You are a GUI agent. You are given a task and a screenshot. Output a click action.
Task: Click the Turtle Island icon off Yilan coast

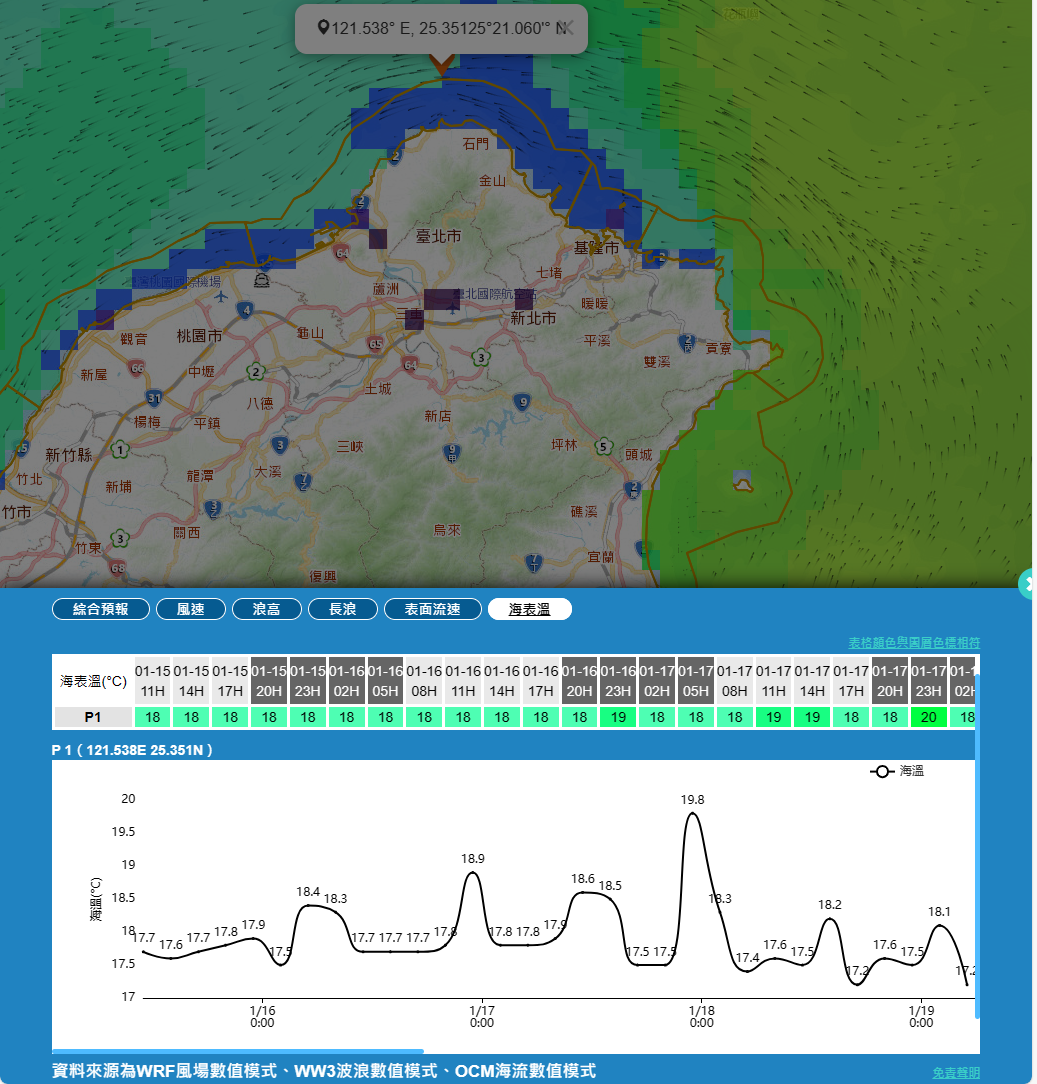(x=742, y=482)
